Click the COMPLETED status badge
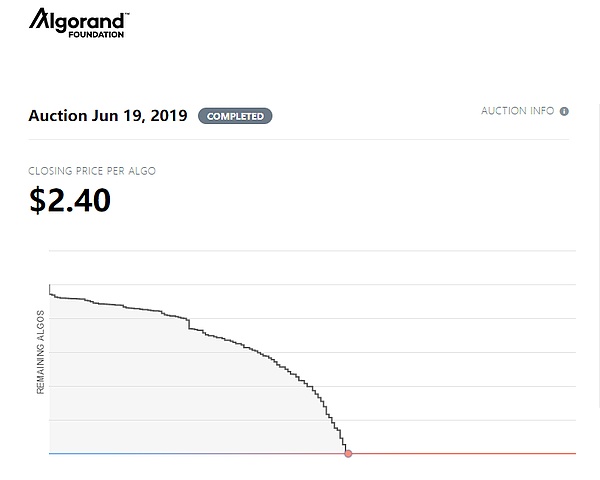The width and height of the screenshot is (600, 480). pos(235,116)
